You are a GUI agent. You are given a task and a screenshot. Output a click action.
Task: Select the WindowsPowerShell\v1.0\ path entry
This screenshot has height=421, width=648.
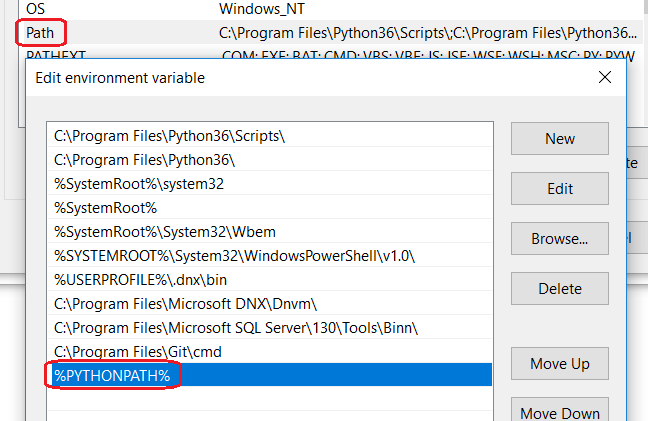tap(269, 256)
